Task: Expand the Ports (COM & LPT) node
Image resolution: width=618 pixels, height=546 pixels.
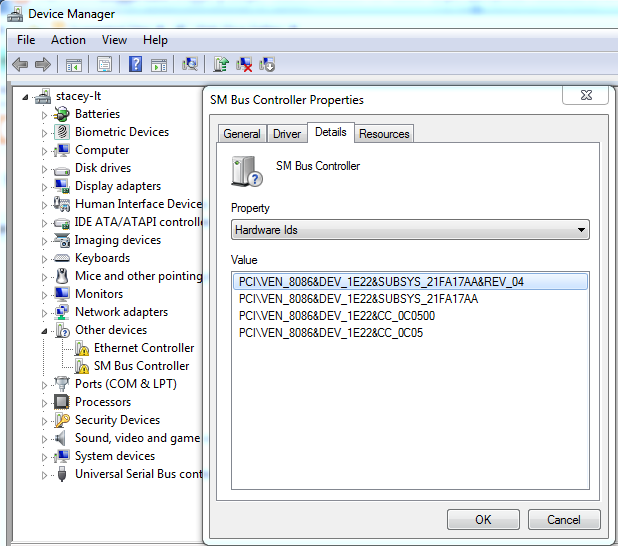Action: pyautogui.click(x=44, y=385)
